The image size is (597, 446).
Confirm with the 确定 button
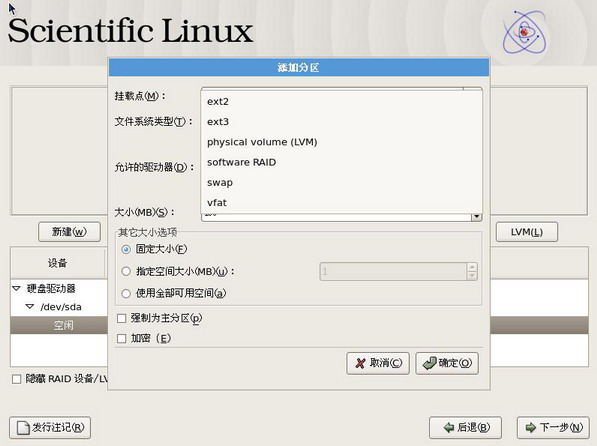447,363
